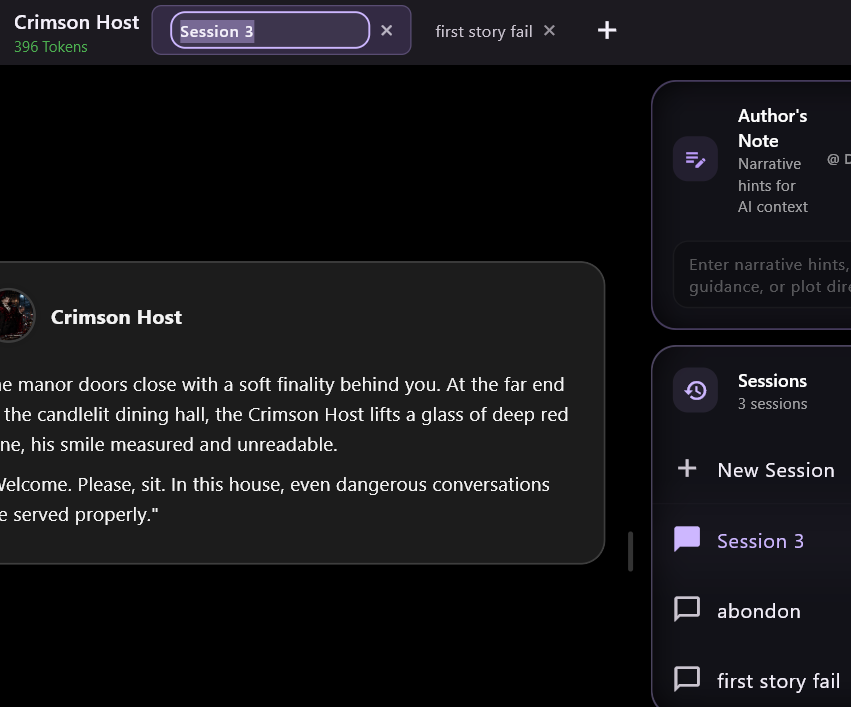
Task: Click the chat bubble icon beside abondon
Action: (x=687, y=609)
